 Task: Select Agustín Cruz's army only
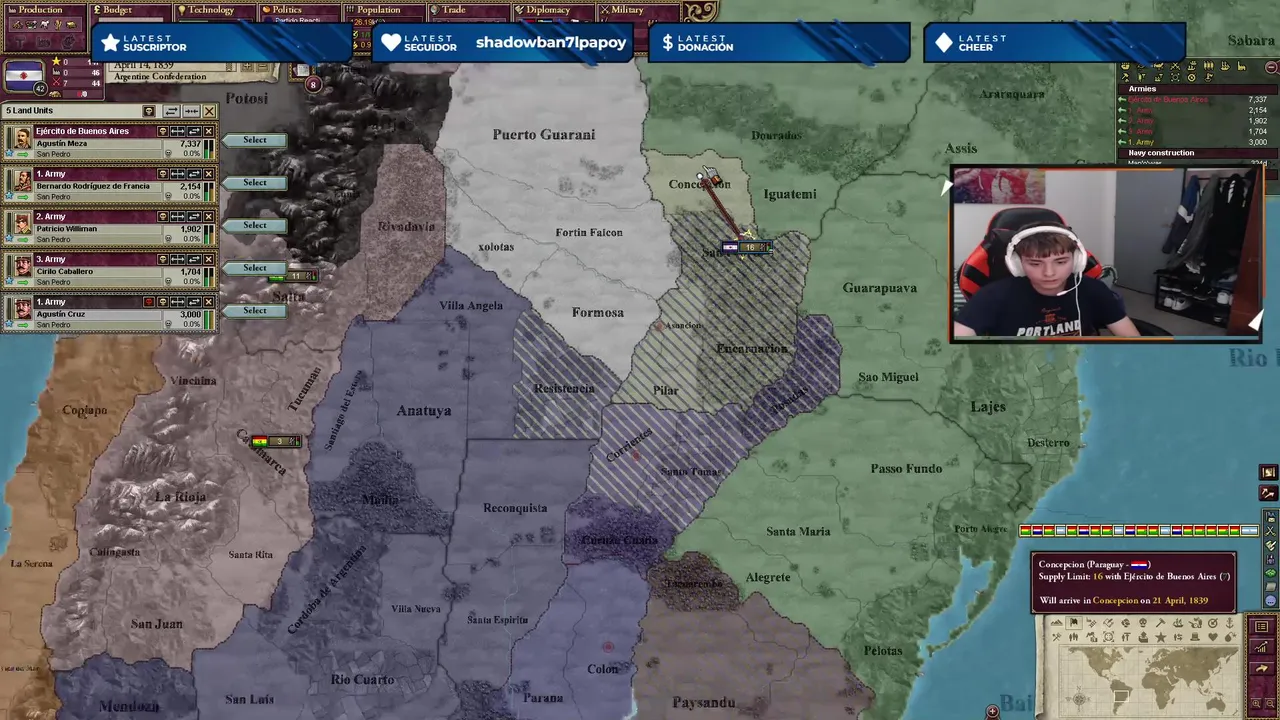pyautogui.click(x=255, y=310)
